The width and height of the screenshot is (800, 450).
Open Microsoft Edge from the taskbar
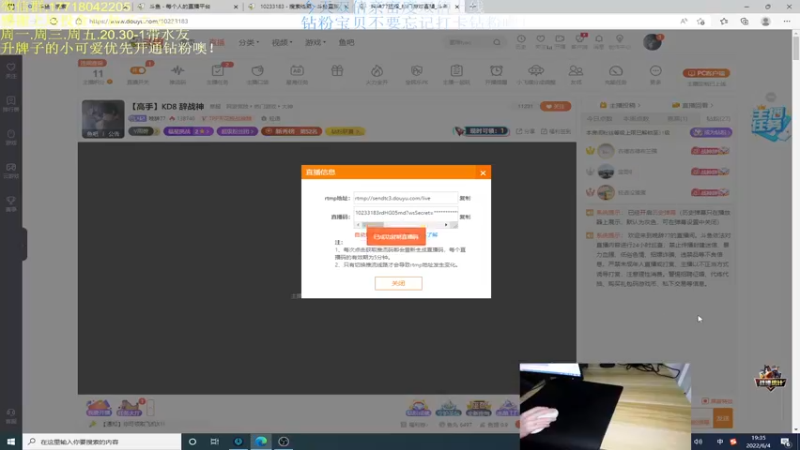point(261,441)
